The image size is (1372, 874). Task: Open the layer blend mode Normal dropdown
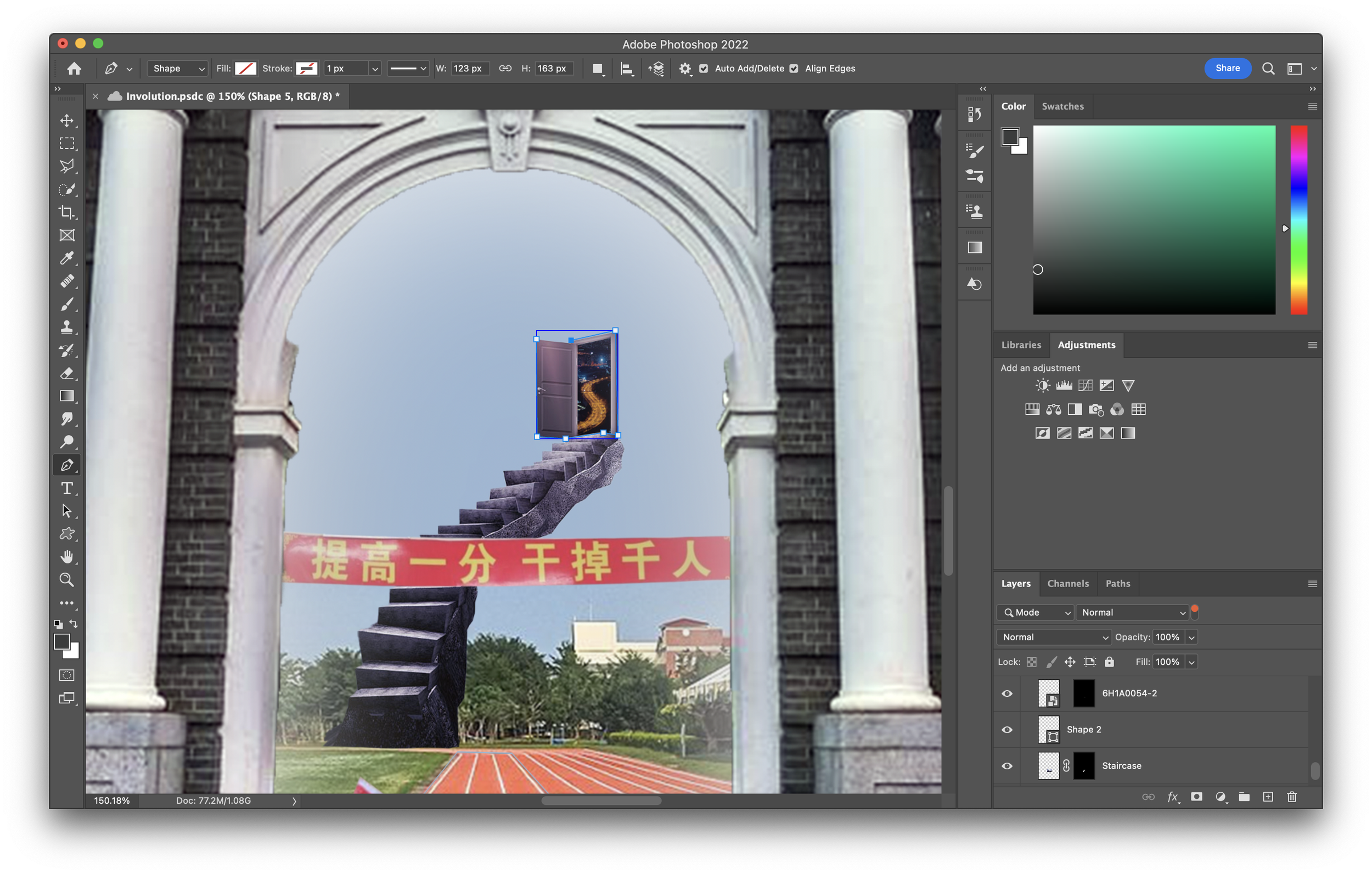(1054, 637)
